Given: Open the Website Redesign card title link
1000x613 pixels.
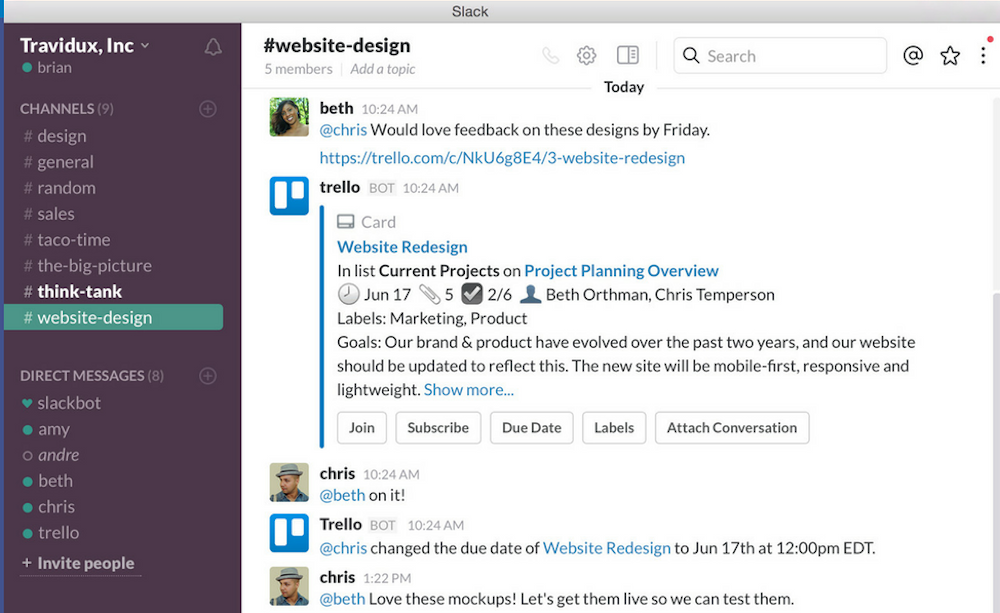Looking at the screenshot, I should click(402, 247).
